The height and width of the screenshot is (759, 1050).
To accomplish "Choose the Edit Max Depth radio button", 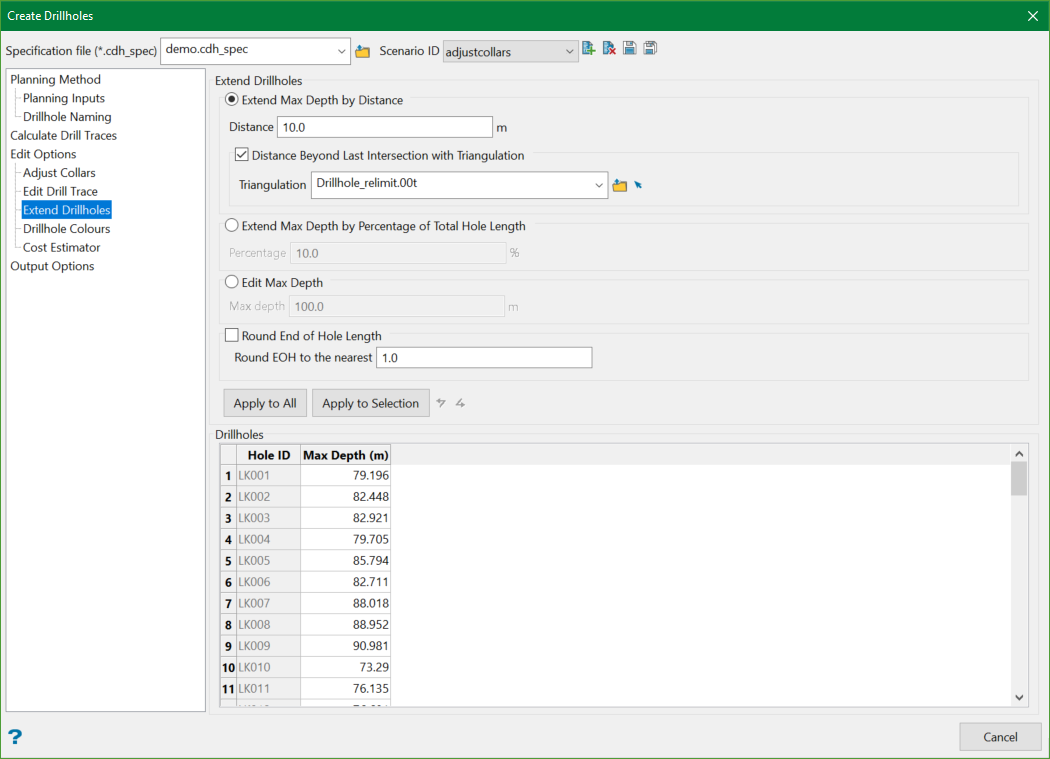I will pyautogui.click(x=233, y=283).
